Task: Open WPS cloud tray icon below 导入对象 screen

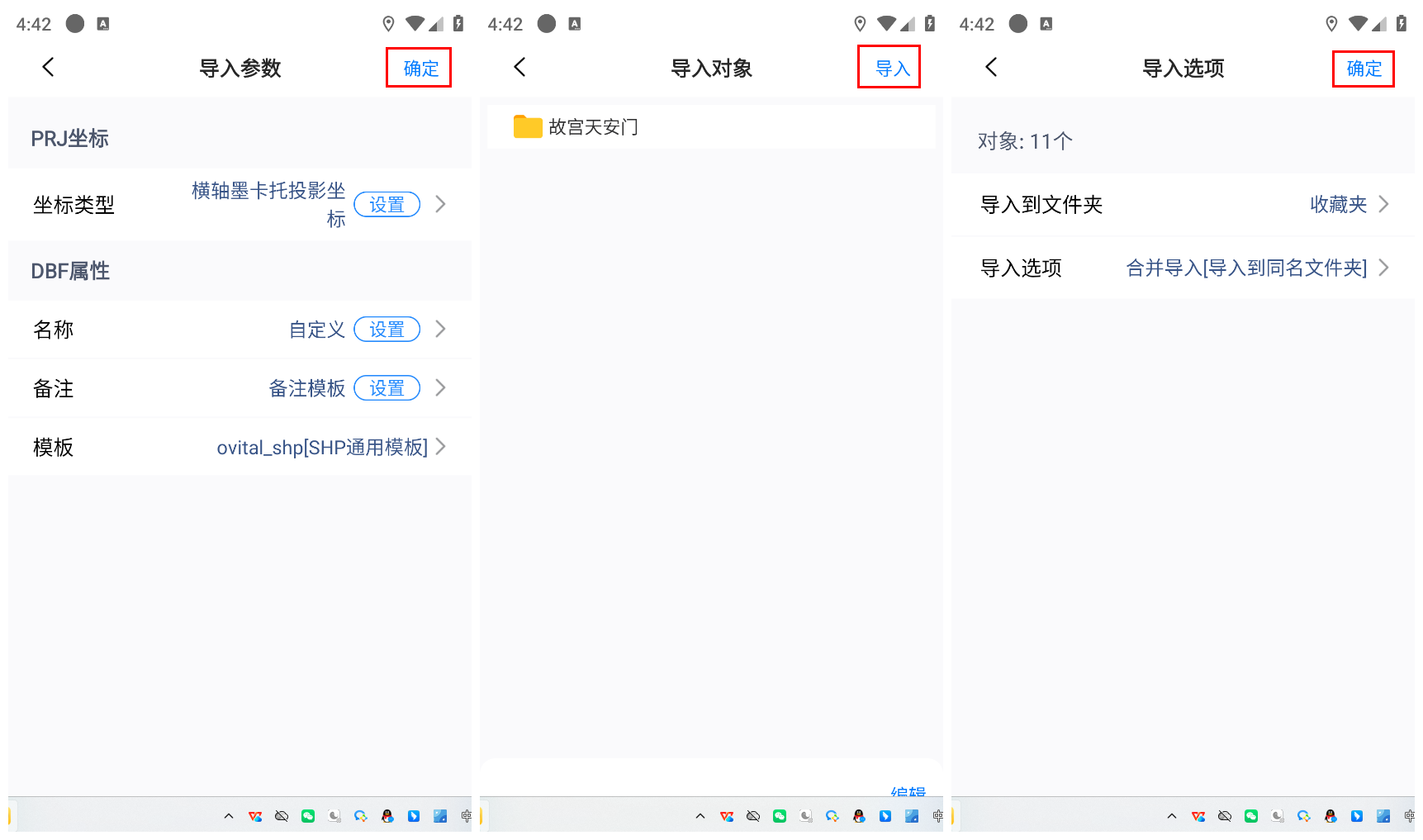Action: 727,816
